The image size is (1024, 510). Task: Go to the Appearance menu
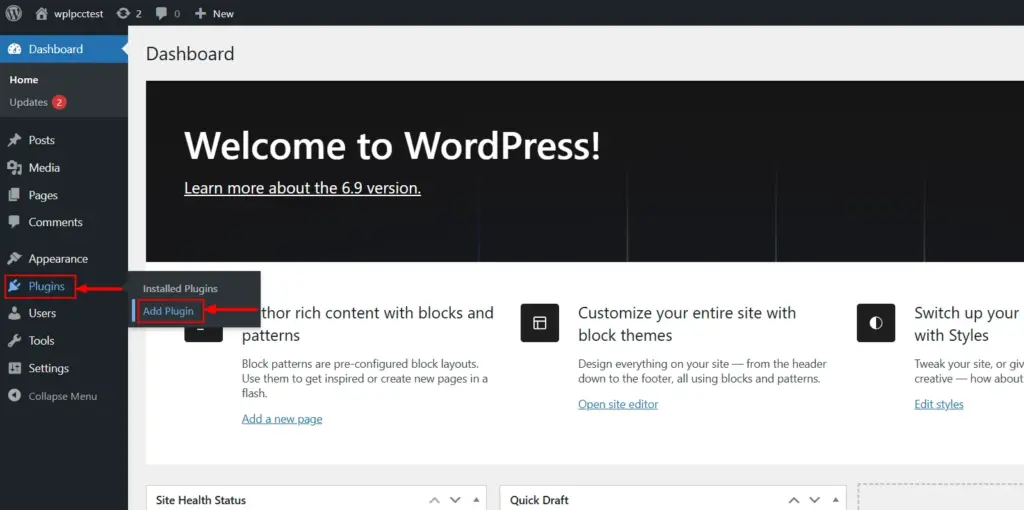58,258
